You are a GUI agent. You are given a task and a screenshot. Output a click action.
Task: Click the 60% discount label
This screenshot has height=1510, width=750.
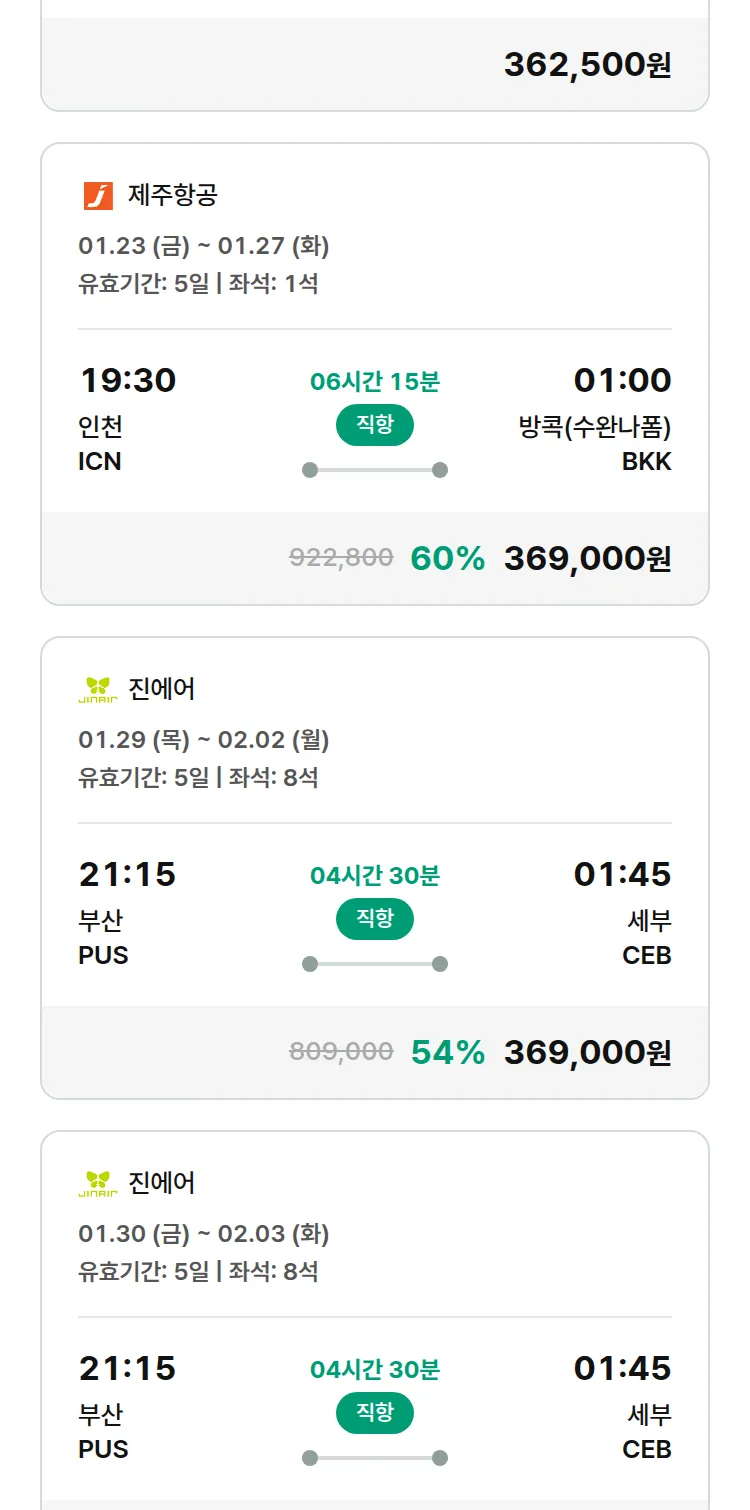(x=447, y=559)
